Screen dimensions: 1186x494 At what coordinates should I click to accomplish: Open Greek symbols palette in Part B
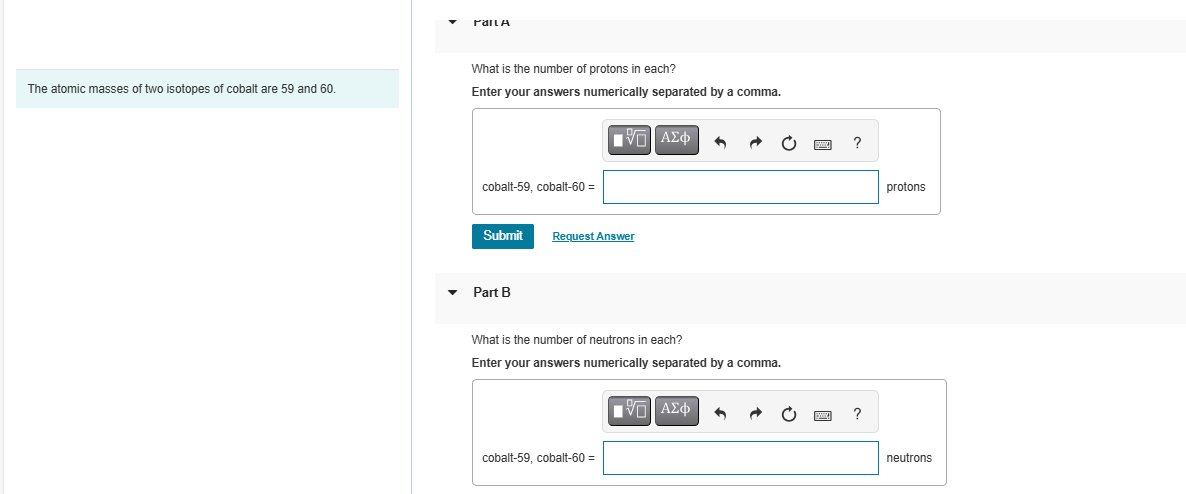676,411
